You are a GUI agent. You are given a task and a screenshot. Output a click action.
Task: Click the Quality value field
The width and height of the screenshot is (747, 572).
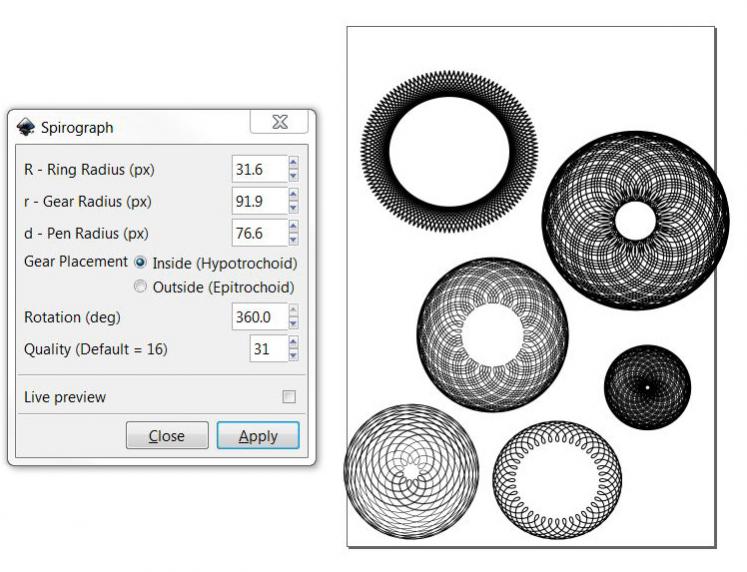[266, 348]
